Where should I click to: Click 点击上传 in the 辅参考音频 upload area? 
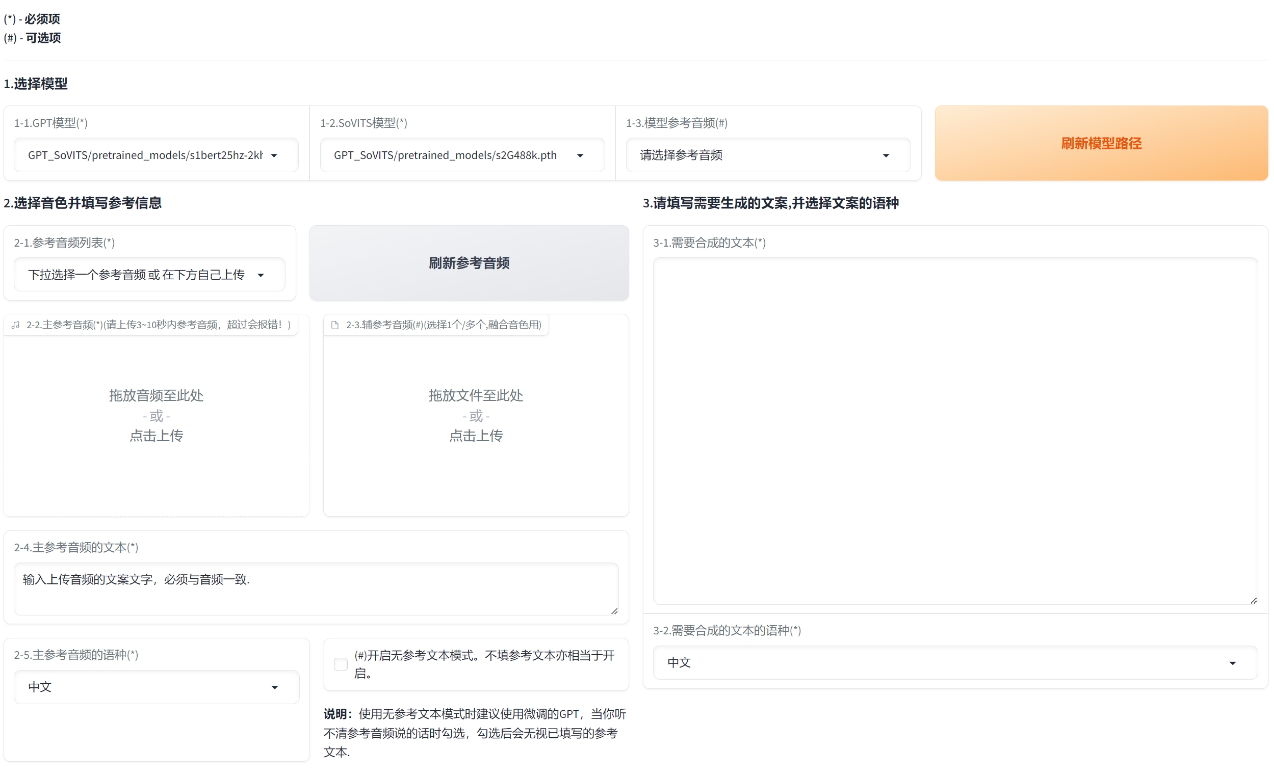click(475, 435)
